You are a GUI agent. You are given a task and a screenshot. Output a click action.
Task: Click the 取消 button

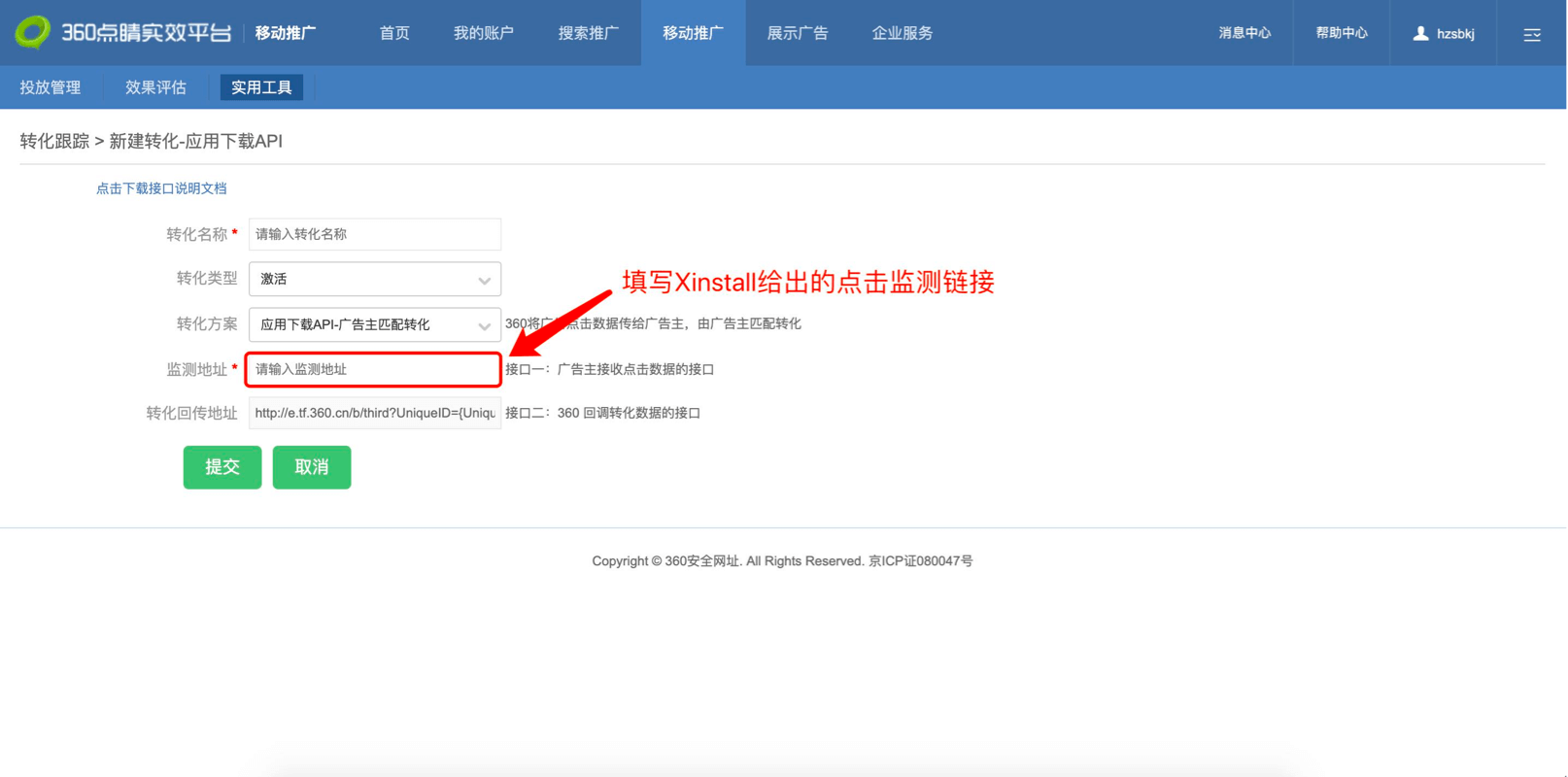pos(312,467)
